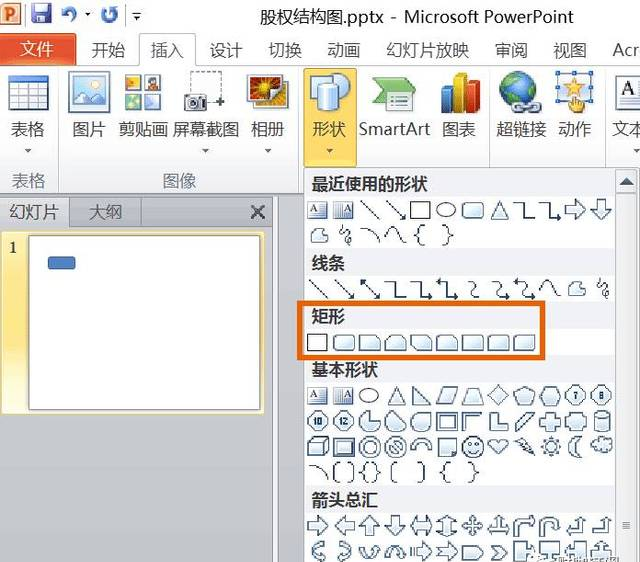640x562 pixels.
Task: Open the 相册 photo album dropdown
Action: click(x=267, y=114)
